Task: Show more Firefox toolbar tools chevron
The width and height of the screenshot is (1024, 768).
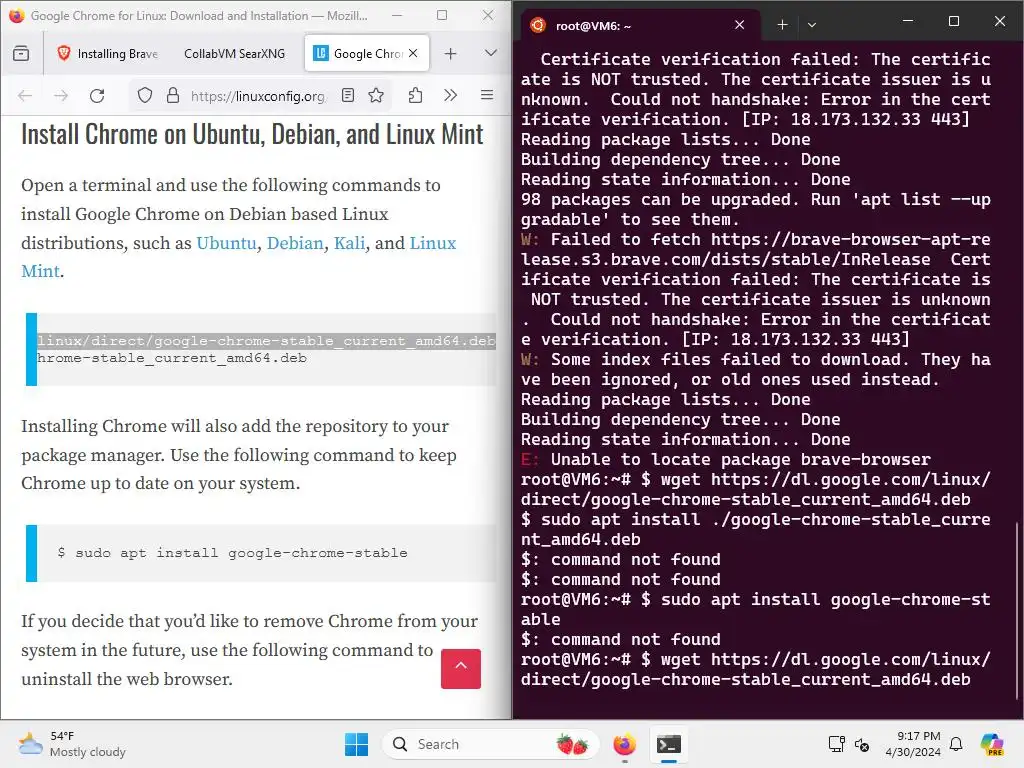Action: [450, 96]
